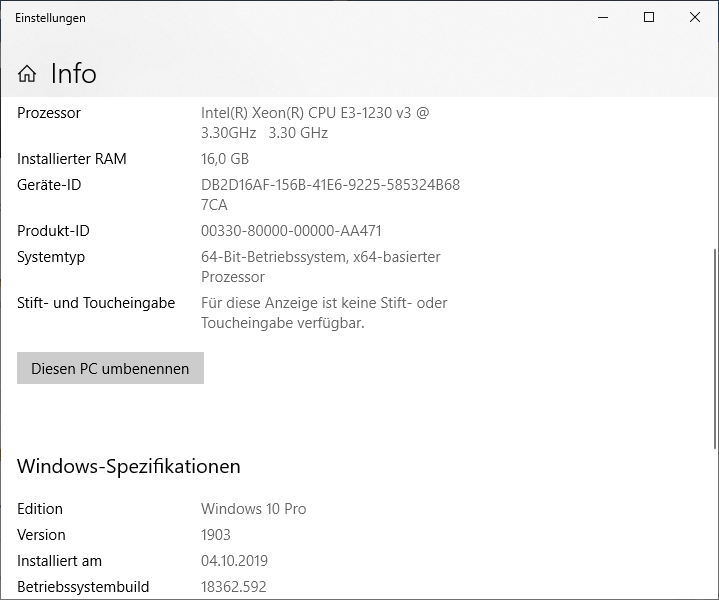This screenshot has height=600, width=719.
Task: Click the Windows 10 Pro edition value
Action: pos(253,509)
